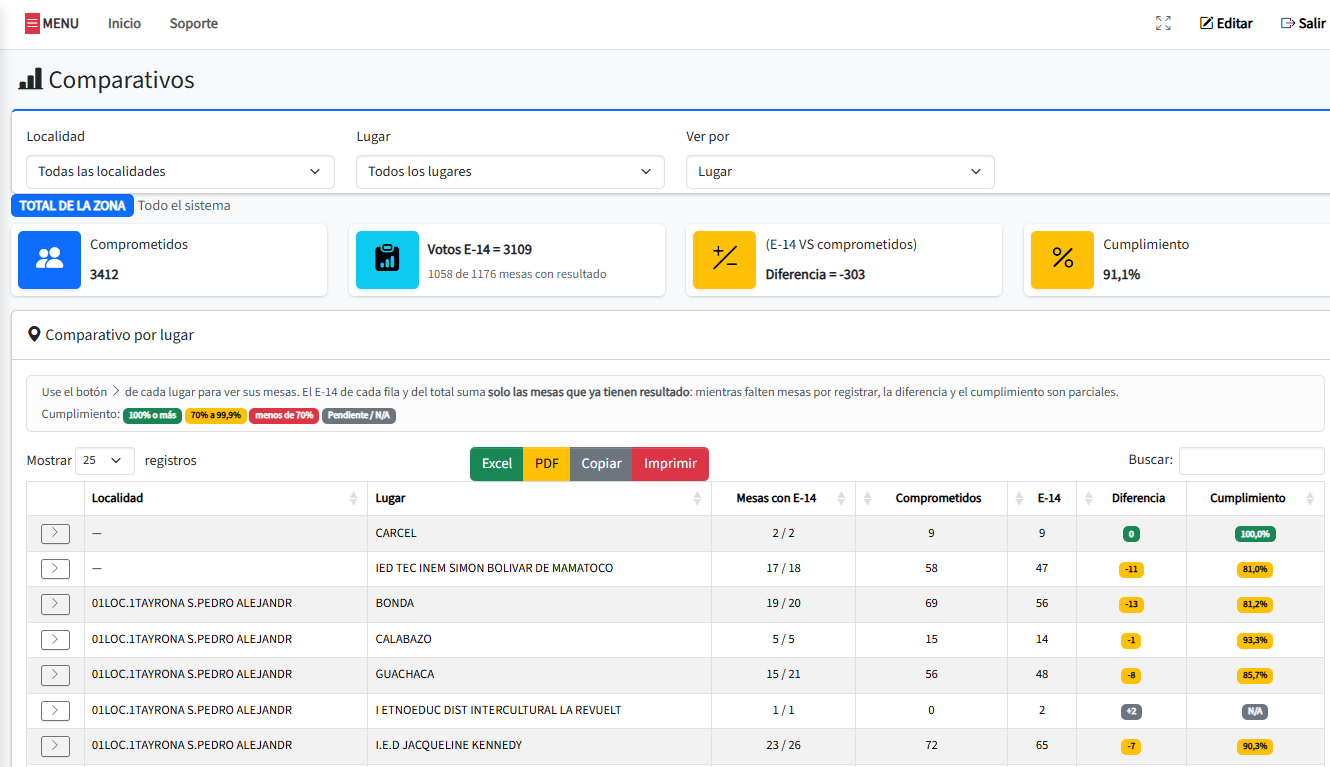
Task: Go to Inicio in the top menu
Action: [125, 23]
